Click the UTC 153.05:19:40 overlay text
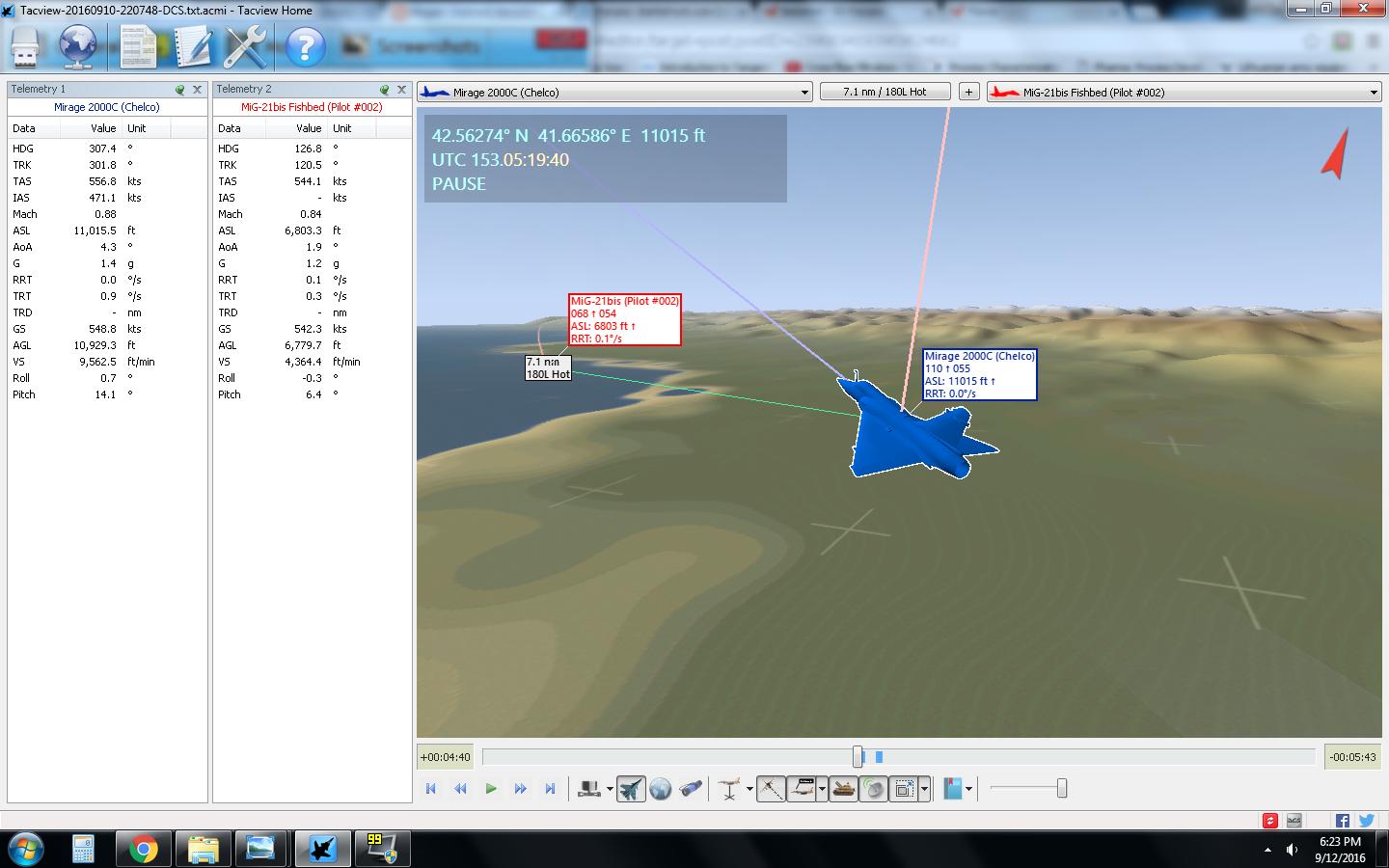This screenshot has width=1389, height=868. point(501,160)
